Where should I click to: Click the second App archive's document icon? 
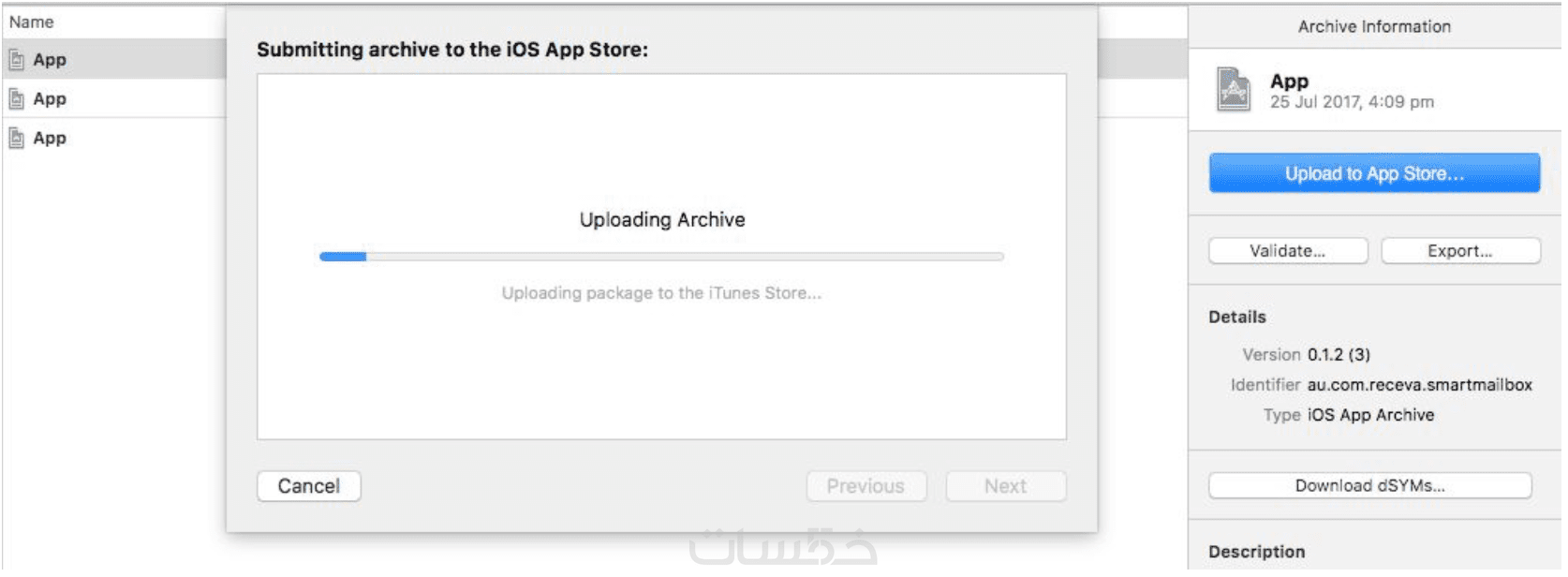[16, 99]
